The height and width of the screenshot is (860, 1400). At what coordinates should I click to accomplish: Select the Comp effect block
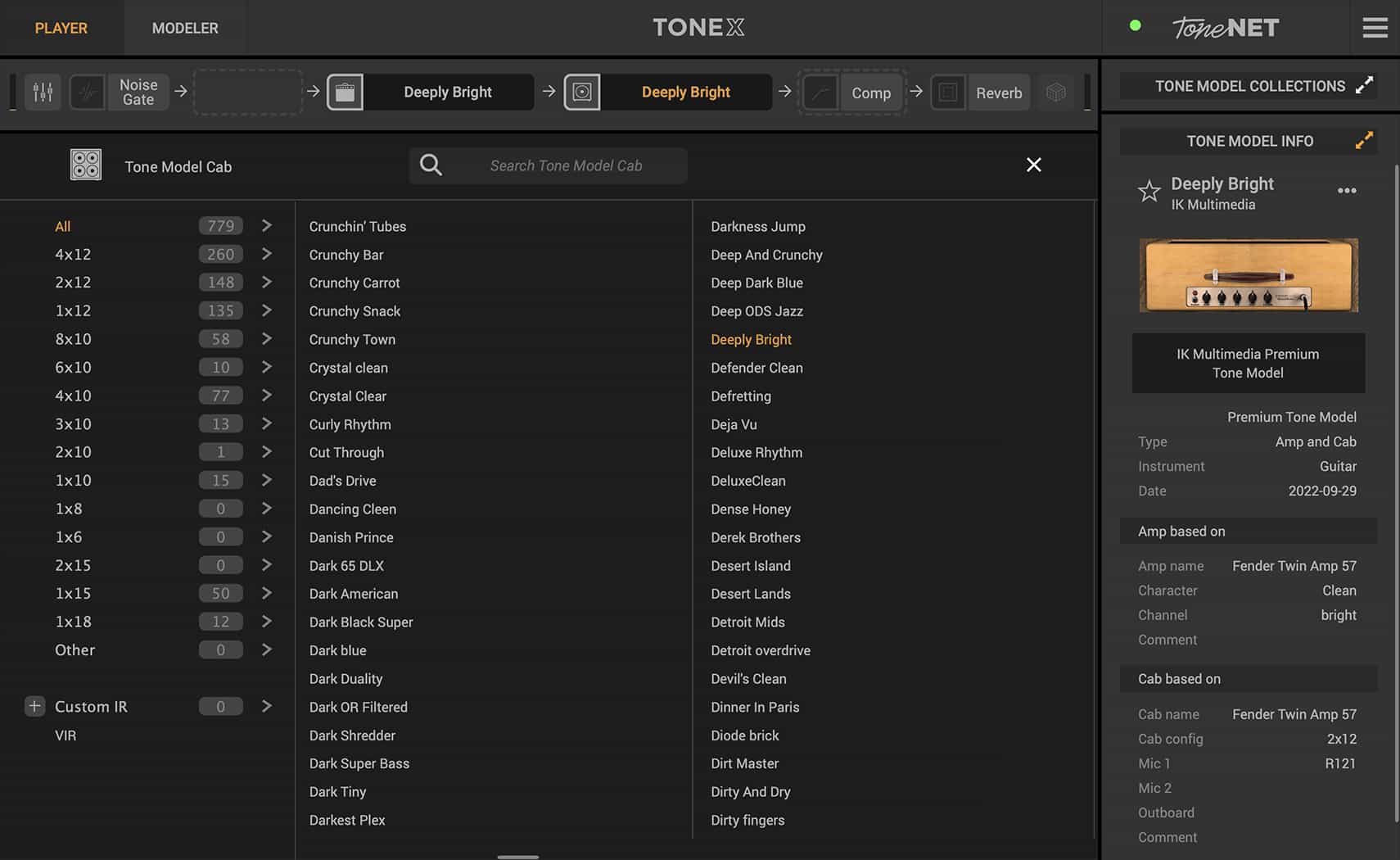click(870, 93)
